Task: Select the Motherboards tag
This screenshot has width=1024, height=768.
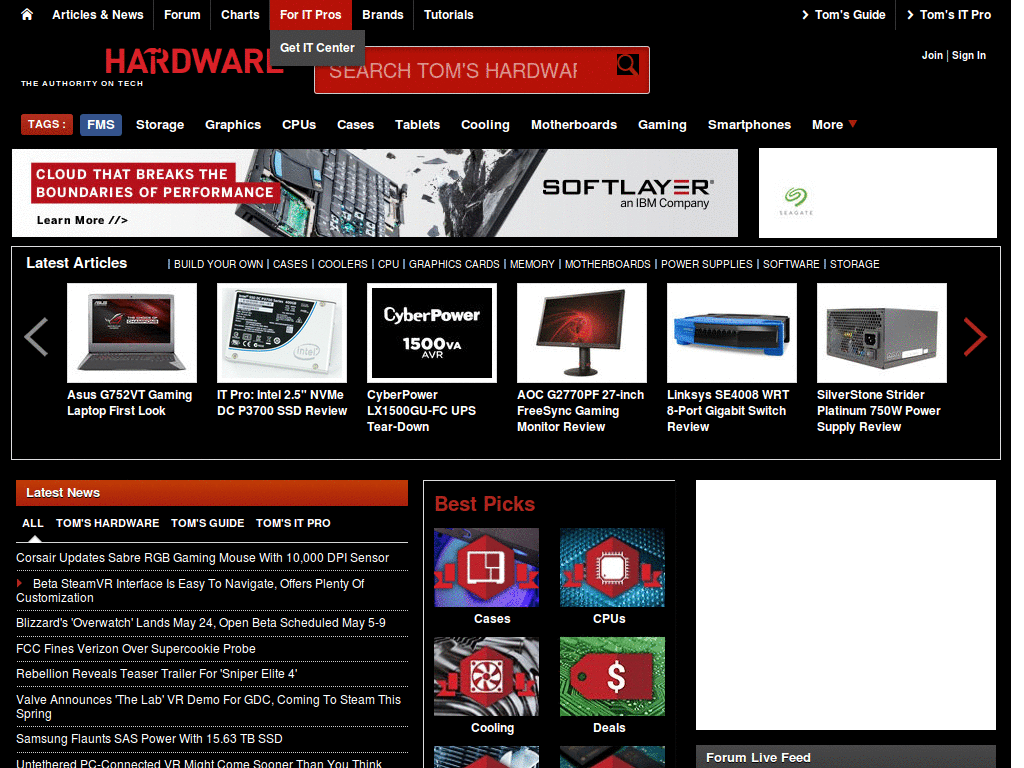Action: pos(574,125)
